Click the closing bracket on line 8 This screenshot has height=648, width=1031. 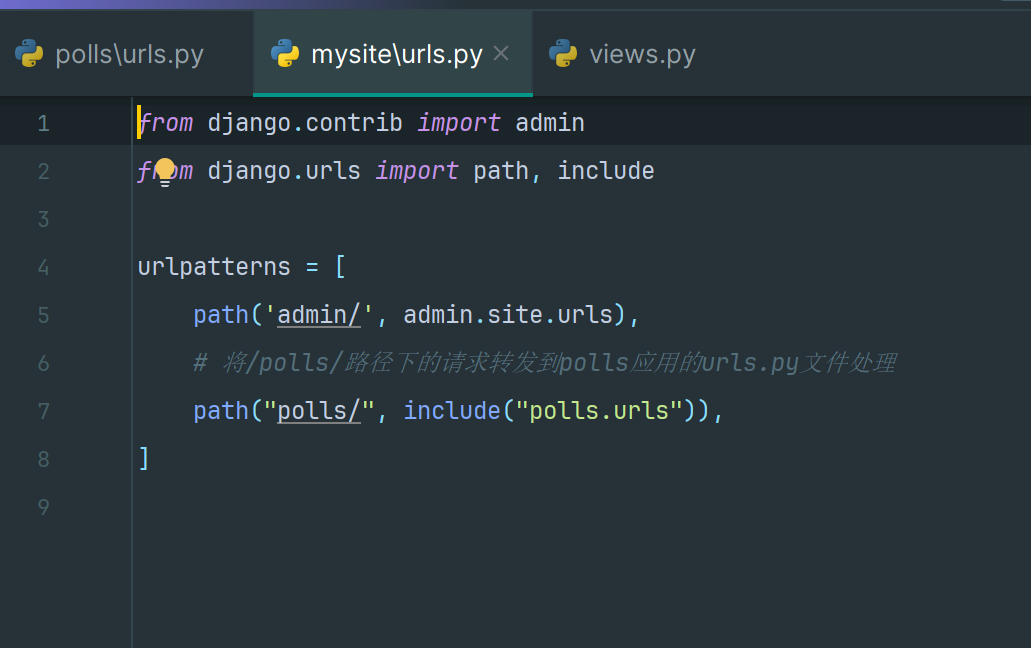click(x=144, y=459)
